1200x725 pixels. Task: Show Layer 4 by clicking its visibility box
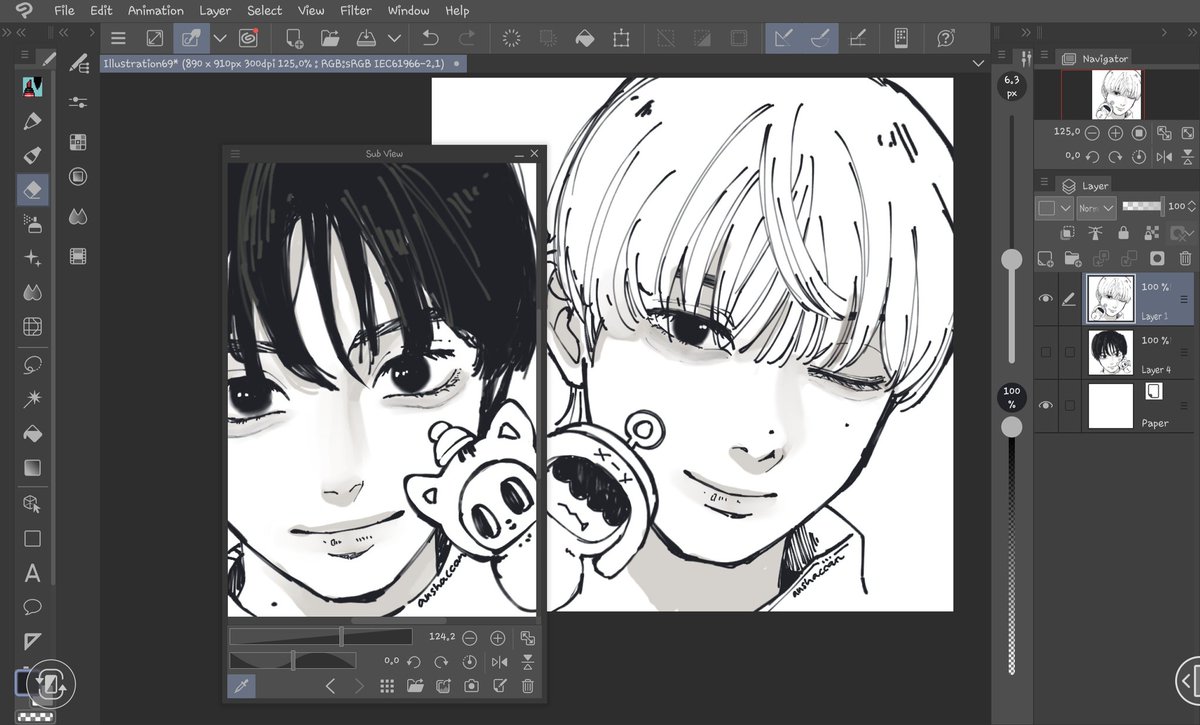pyautogui.click(x=1046, y=351)
